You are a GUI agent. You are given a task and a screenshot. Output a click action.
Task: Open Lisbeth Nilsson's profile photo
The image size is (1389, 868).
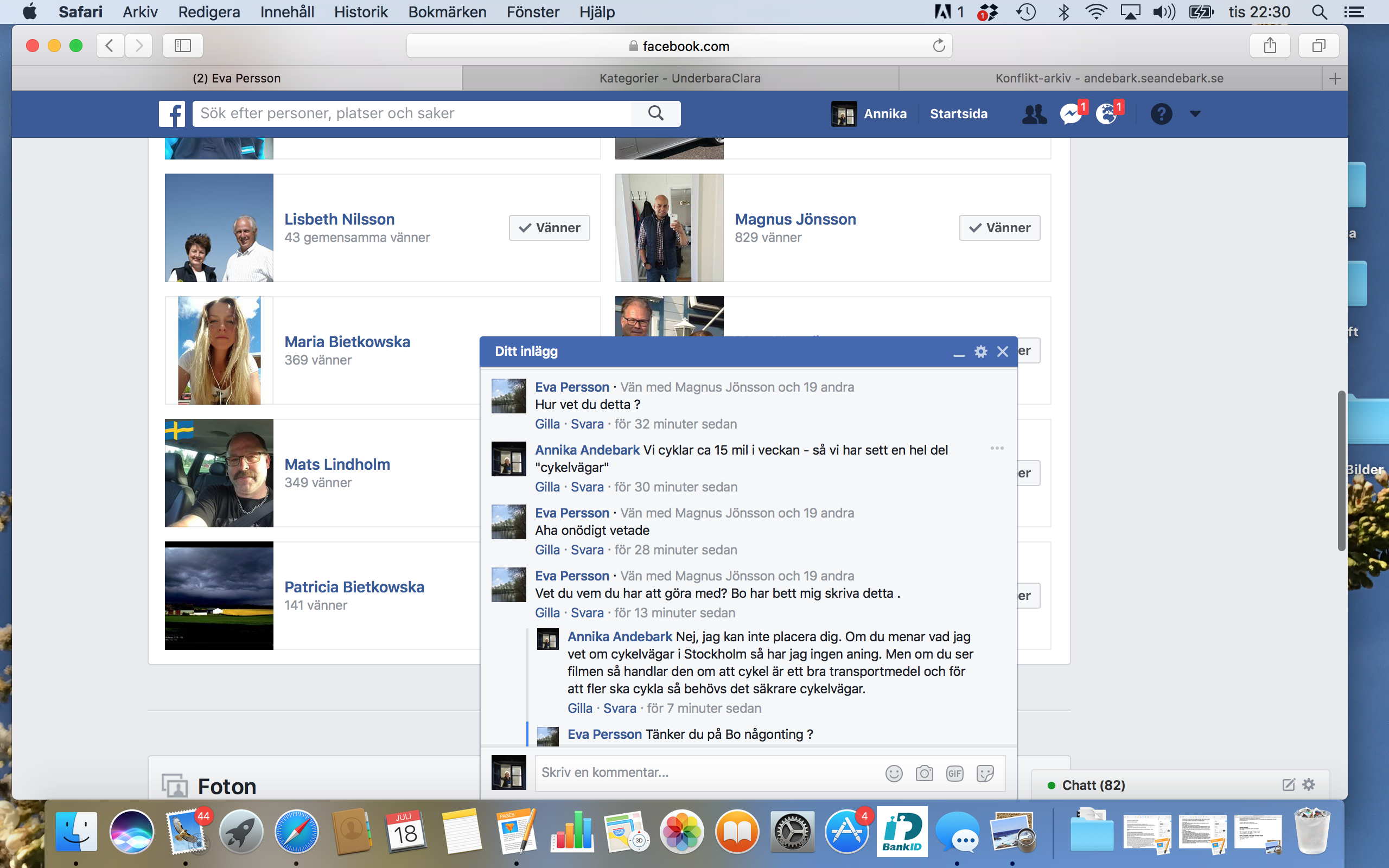pos(219,228)
